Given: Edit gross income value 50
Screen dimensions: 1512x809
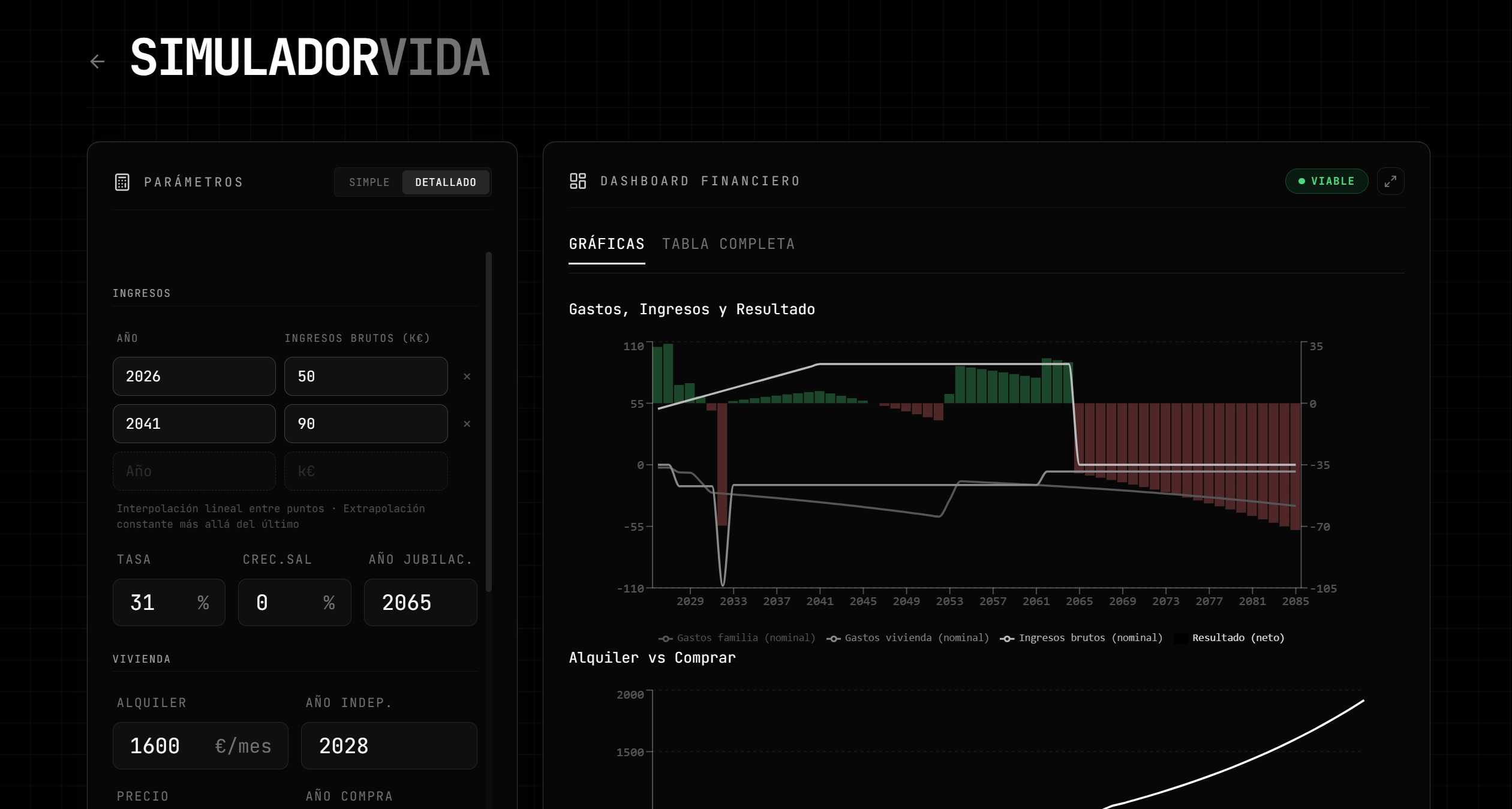Looking at the screenshot, I should 366,377.
